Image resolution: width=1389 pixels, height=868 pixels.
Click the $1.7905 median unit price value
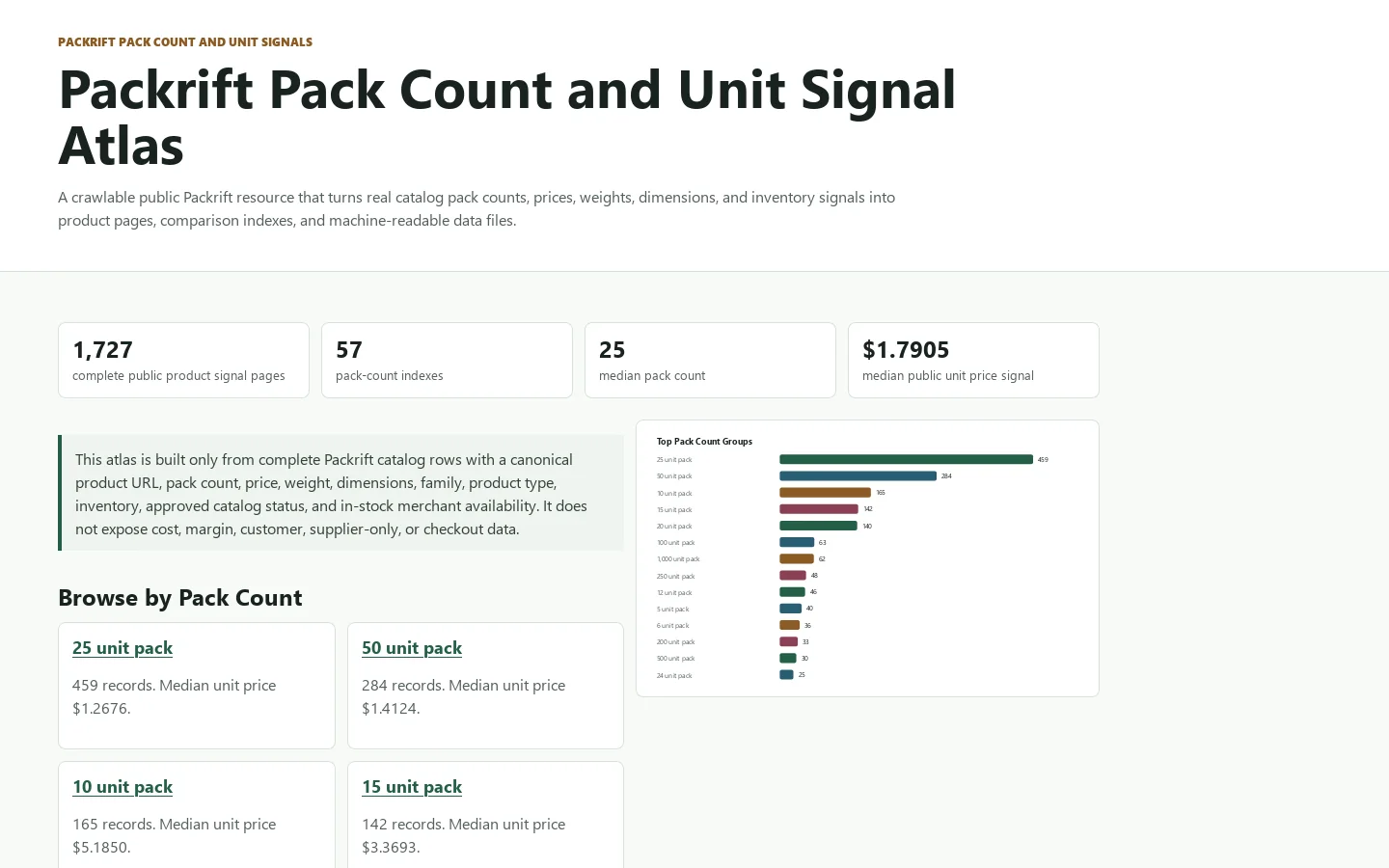906,349
